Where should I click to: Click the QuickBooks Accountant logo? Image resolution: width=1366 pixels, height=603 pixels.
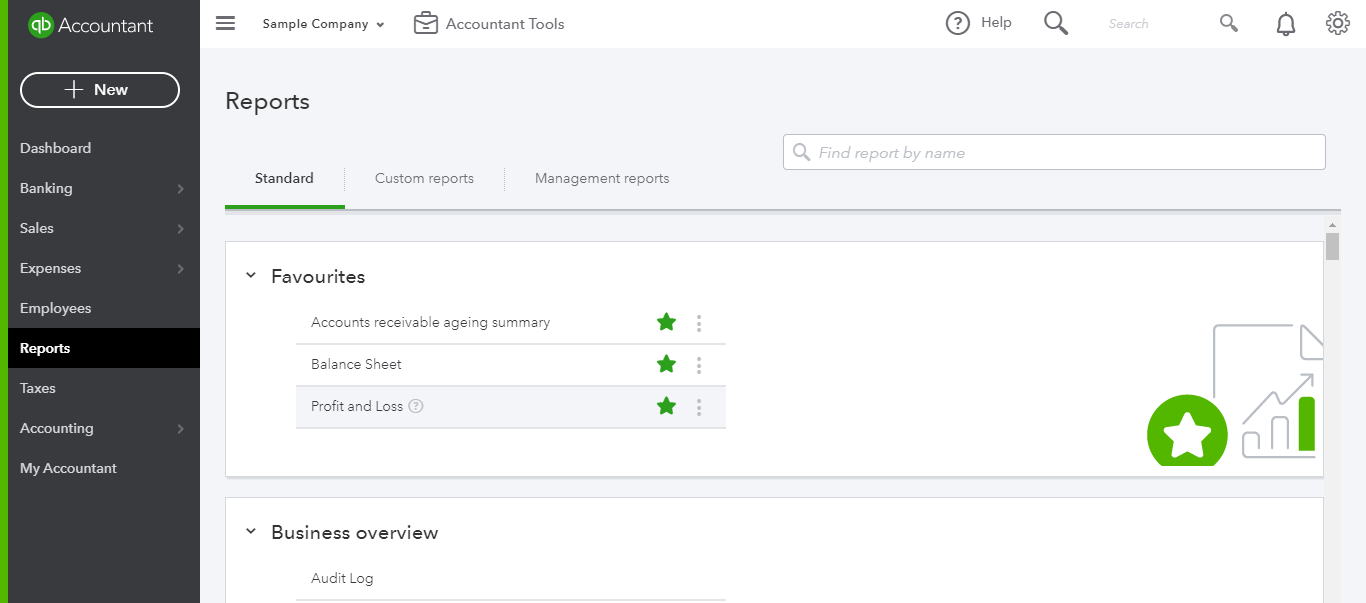pos(91,25)
